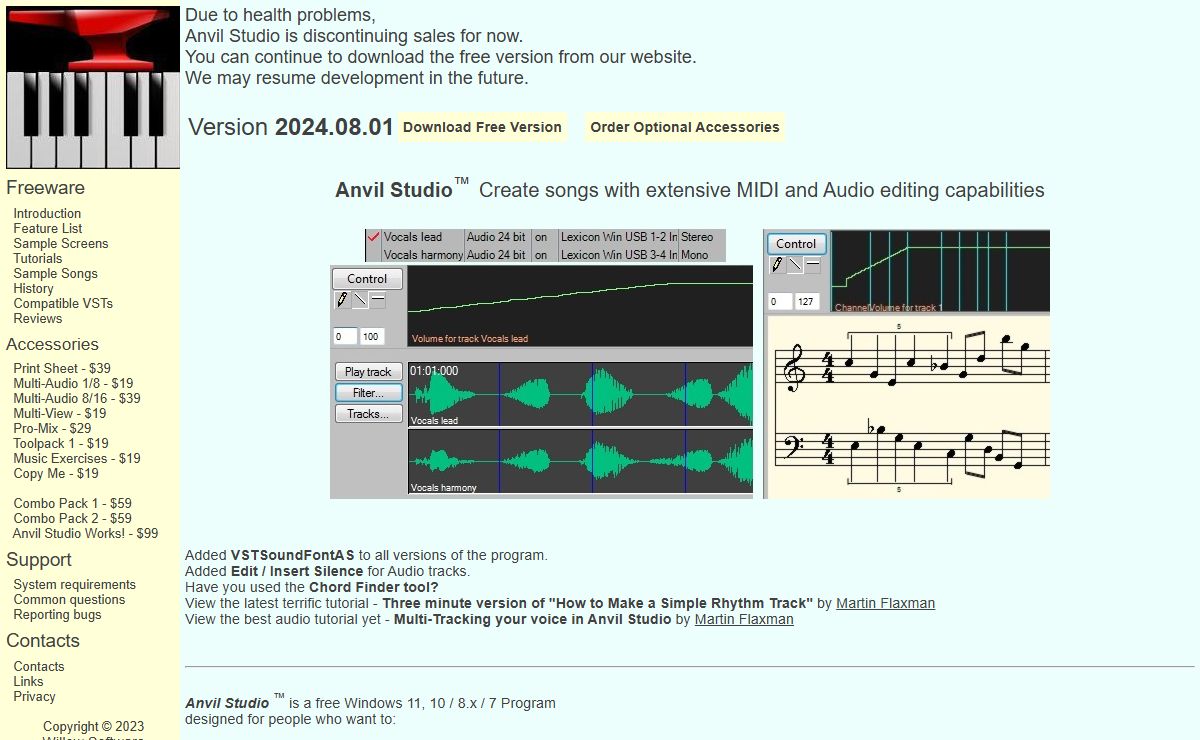Click the Freeware section heading

tap(45, 187)
